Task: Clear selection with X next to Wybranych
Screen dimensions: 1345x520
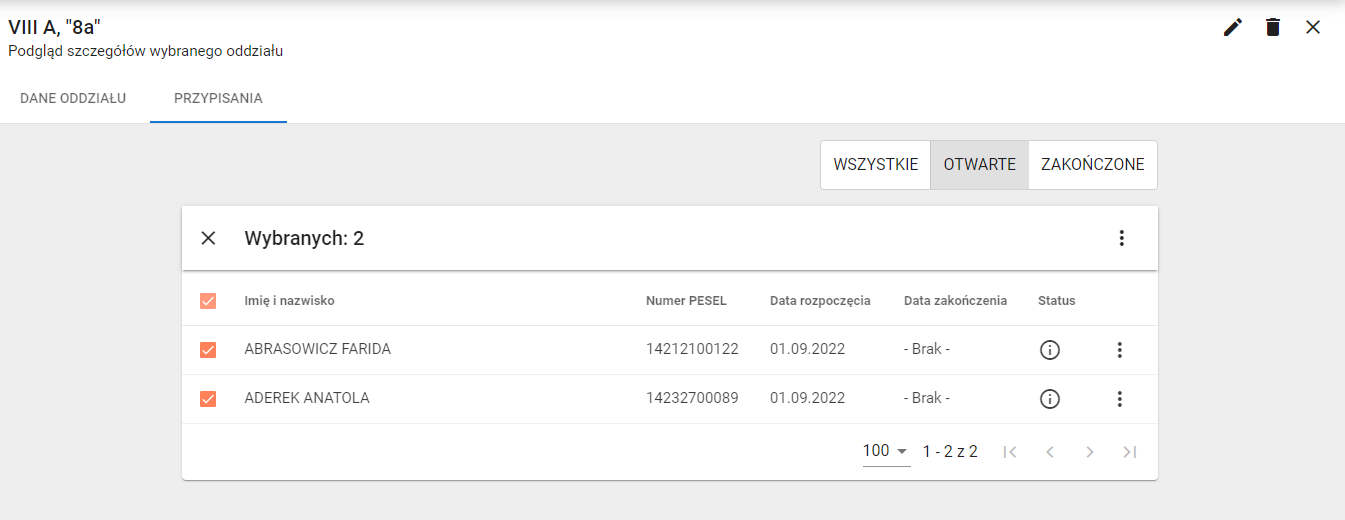Action: point(208,238)
